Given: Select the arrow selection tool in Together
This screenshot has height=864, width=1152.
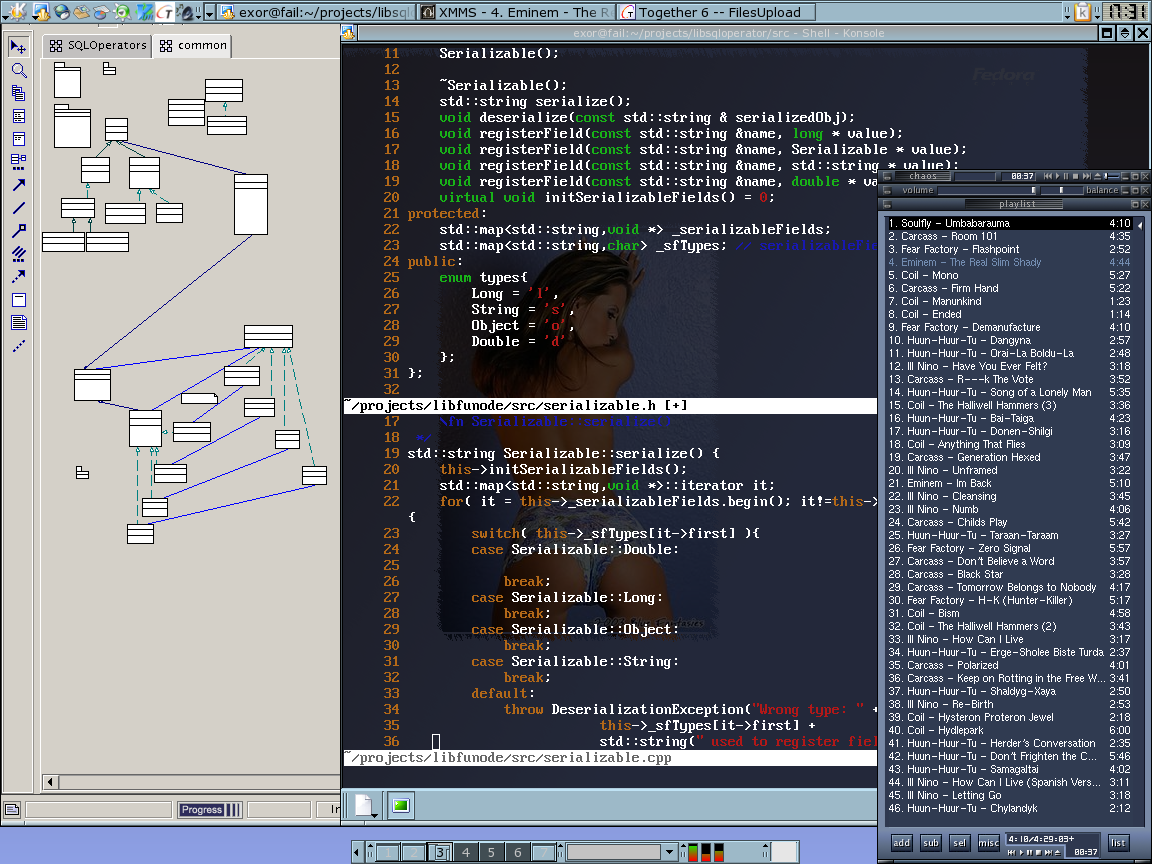Looking at the screenshot, I should (18, 47).
